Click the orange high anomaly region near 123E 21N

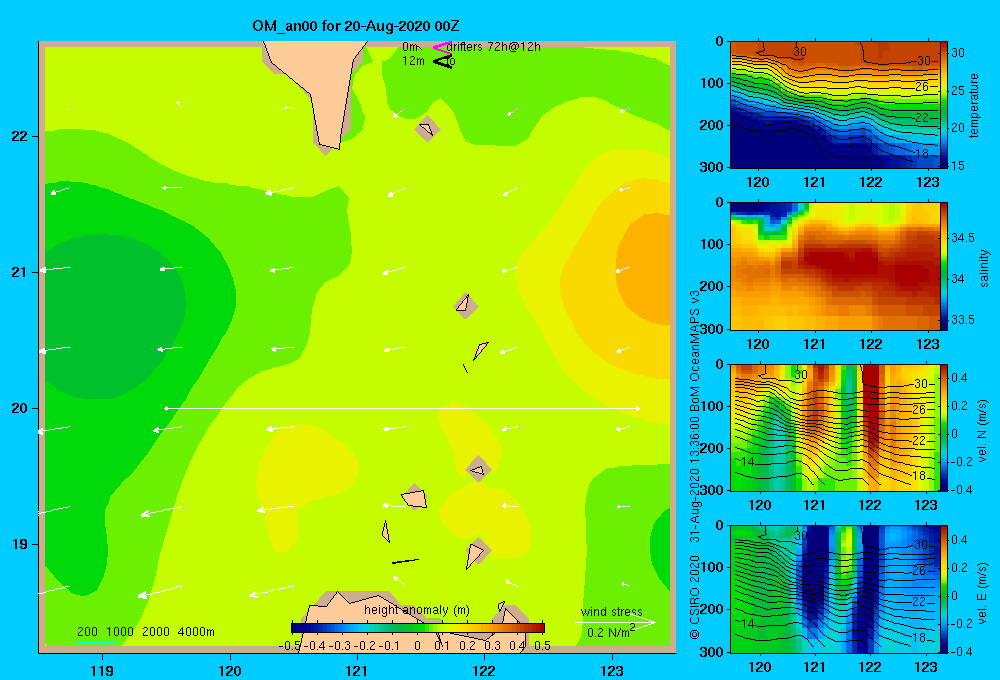[644, 268]
